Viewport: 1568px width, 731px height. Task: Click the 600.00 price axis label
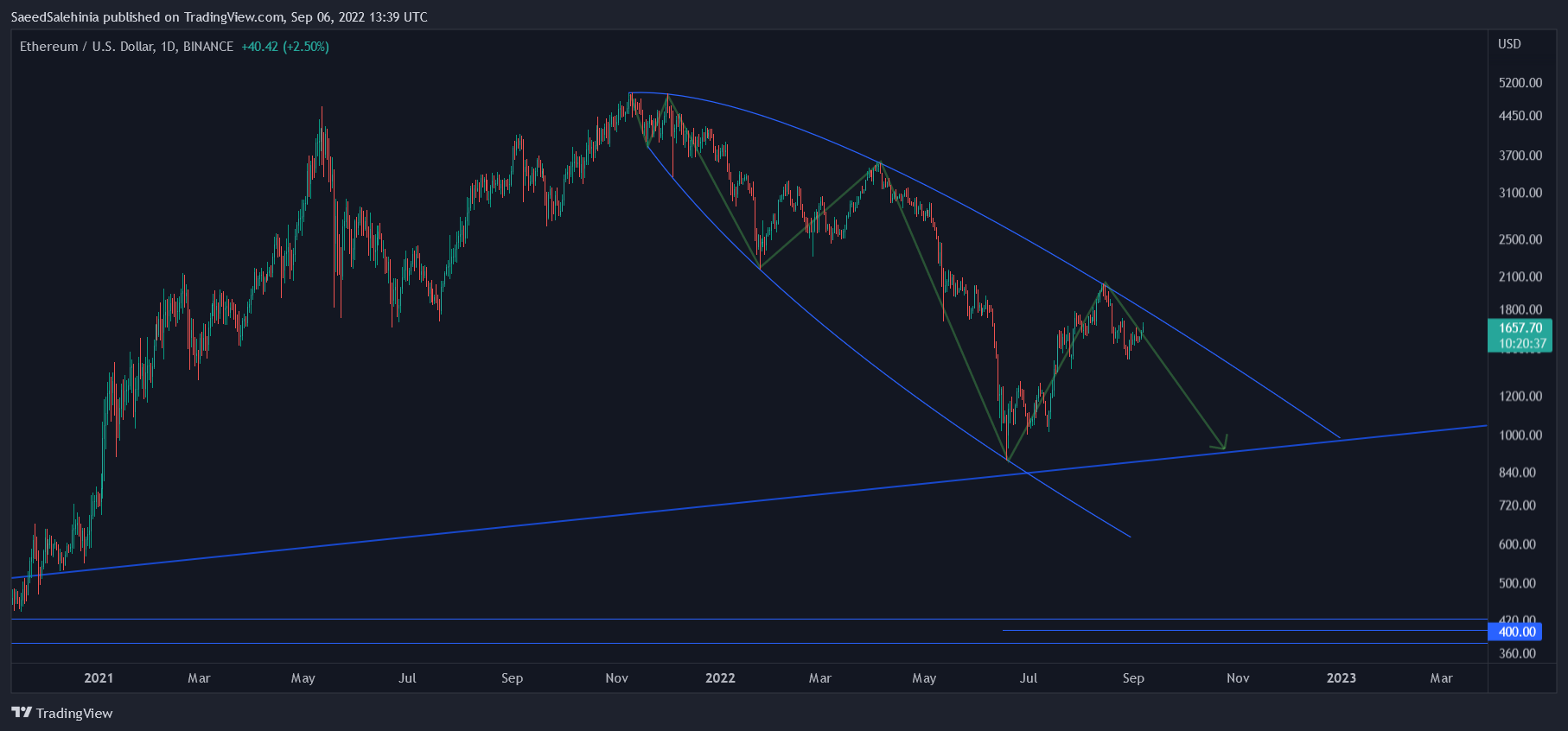(x=1517, y=543)
